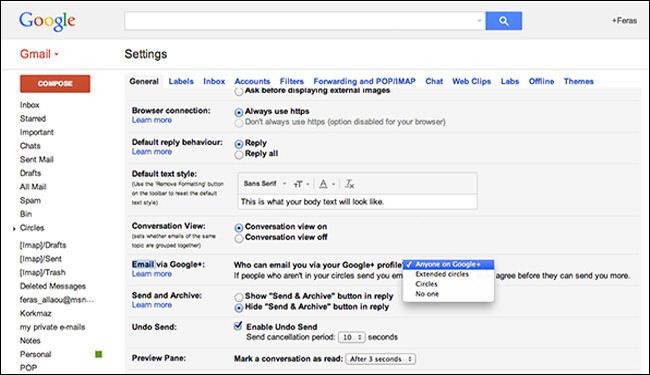Image resolution: width=650 pixels, height=375 pixels.
Task: Select Hide Send & Archive button option
Action: 239,308
